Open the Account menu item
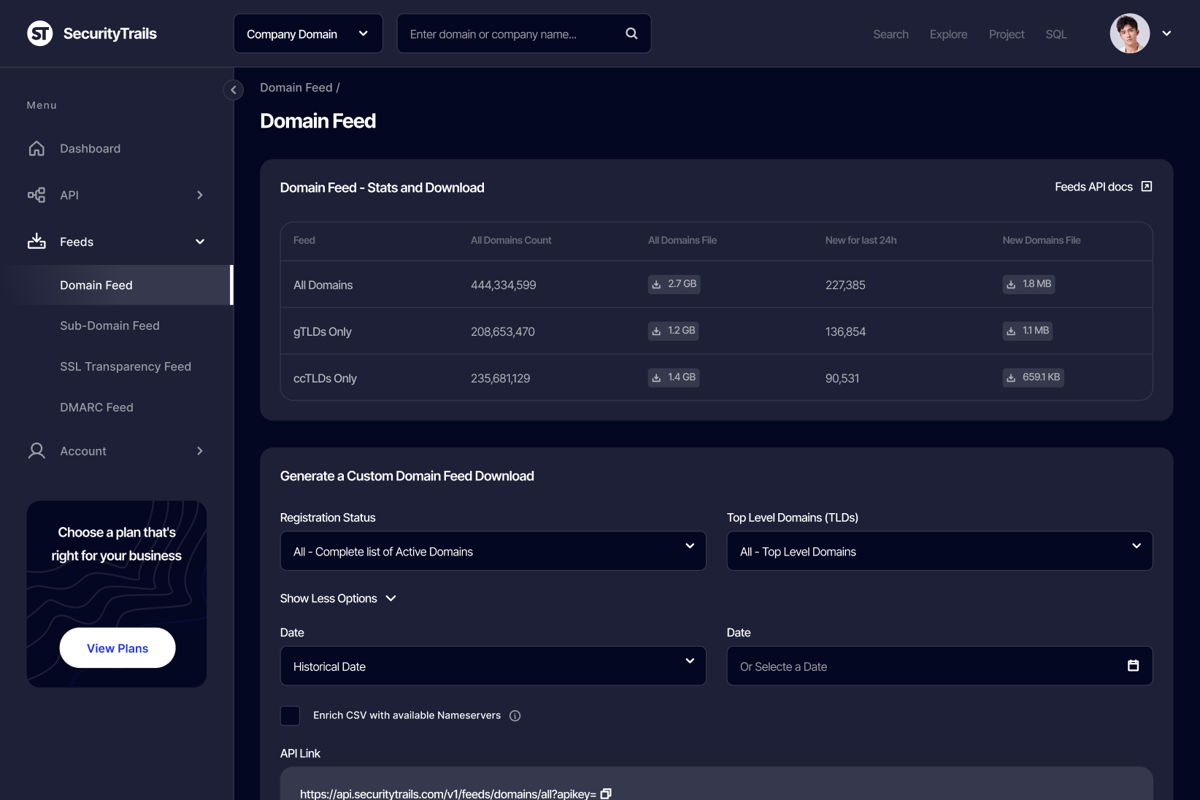The width and height of the screenshot is (1200, 800). (x=83, y=451)
